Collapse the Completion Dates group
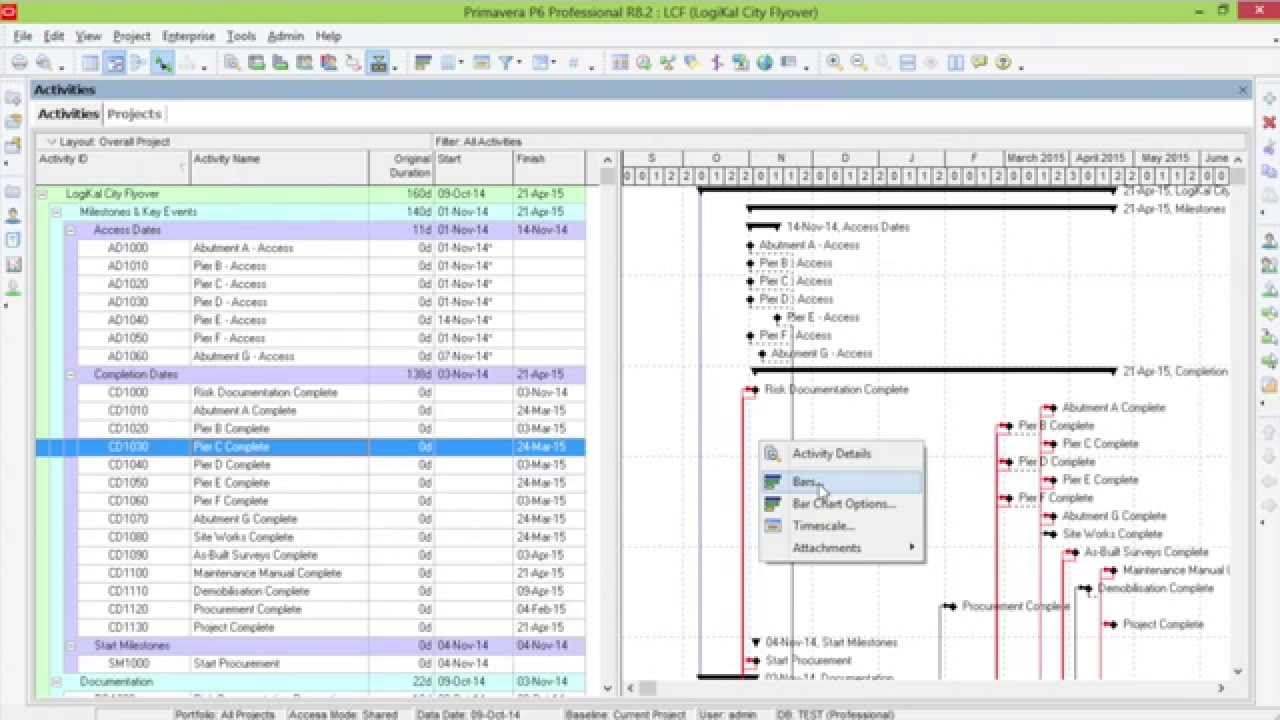The image size is (1280, 720). pyautogui.click(x=71, y=375)
